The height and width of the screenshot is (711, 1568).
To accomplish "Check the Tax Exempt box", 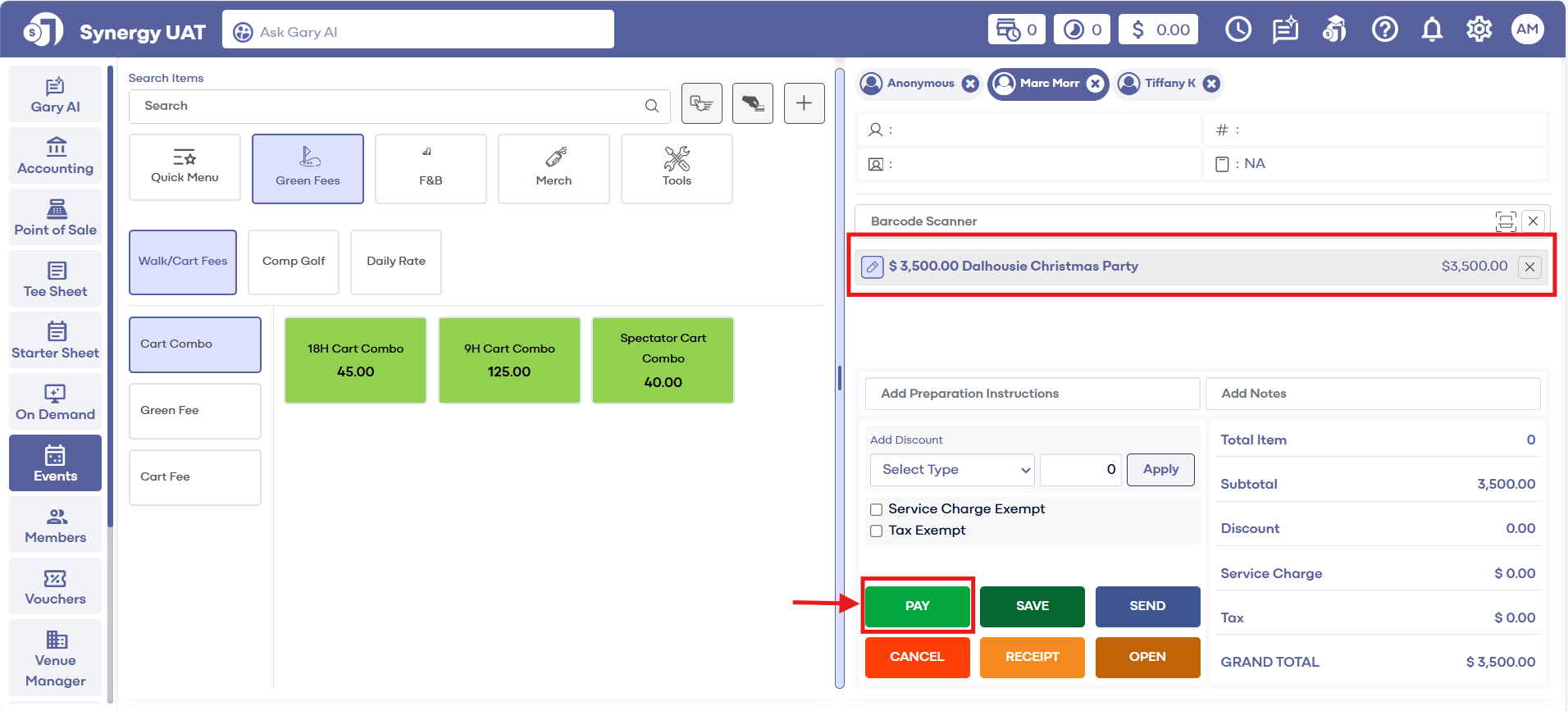I will pos(876,531).
